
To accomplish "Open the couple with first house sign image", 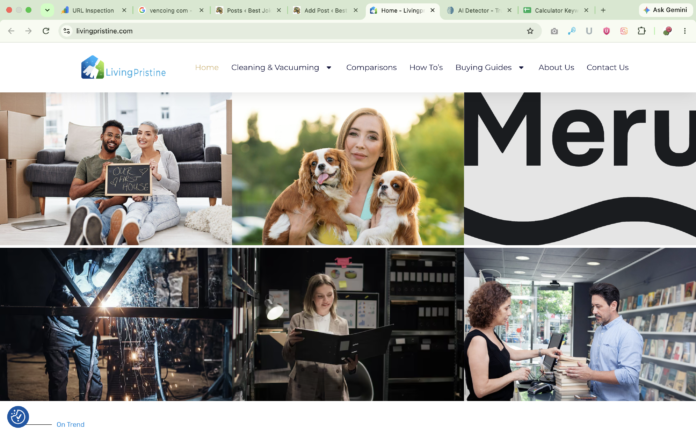I will 116,169.
